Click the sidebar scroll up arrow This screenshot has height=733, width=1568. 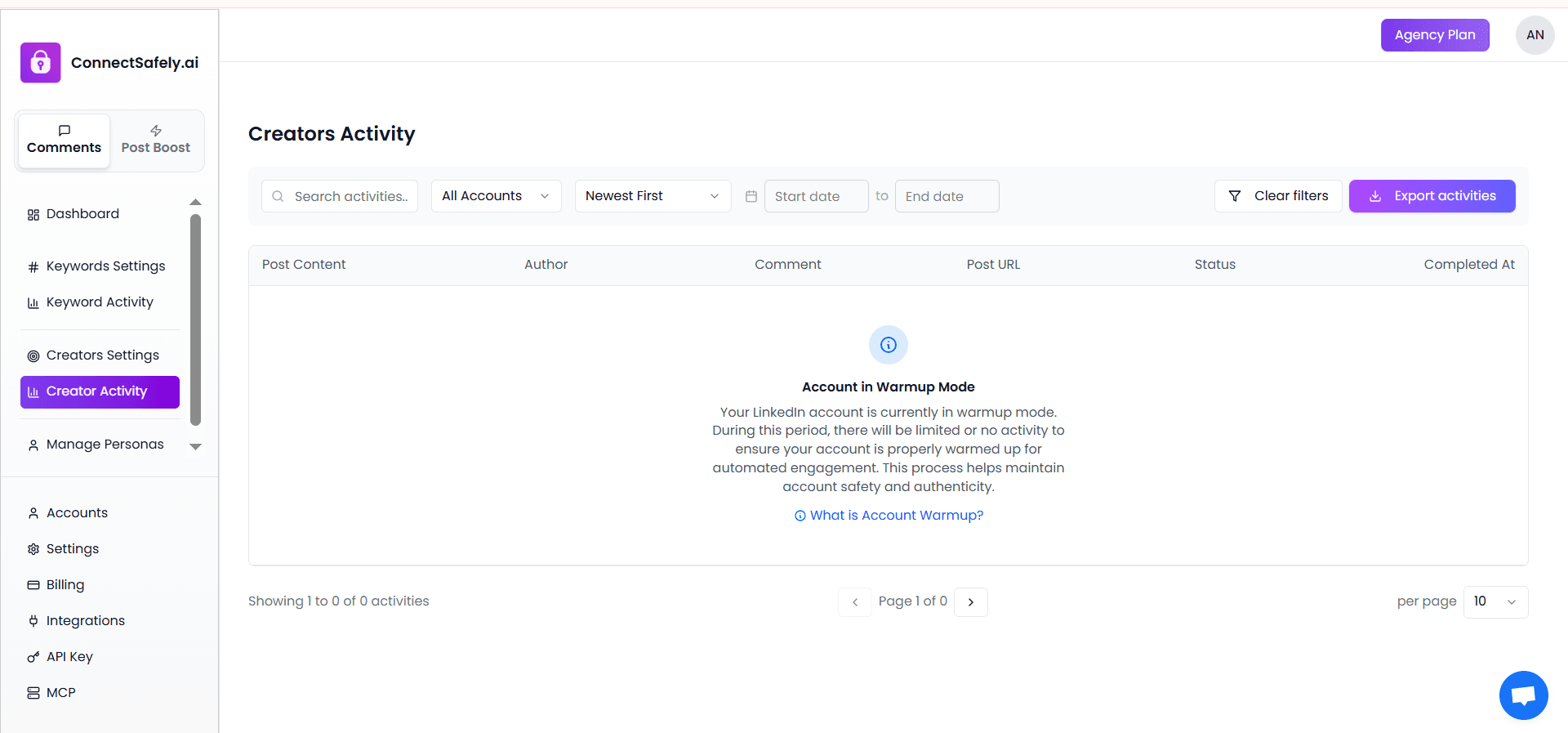(x=195, y=202)
